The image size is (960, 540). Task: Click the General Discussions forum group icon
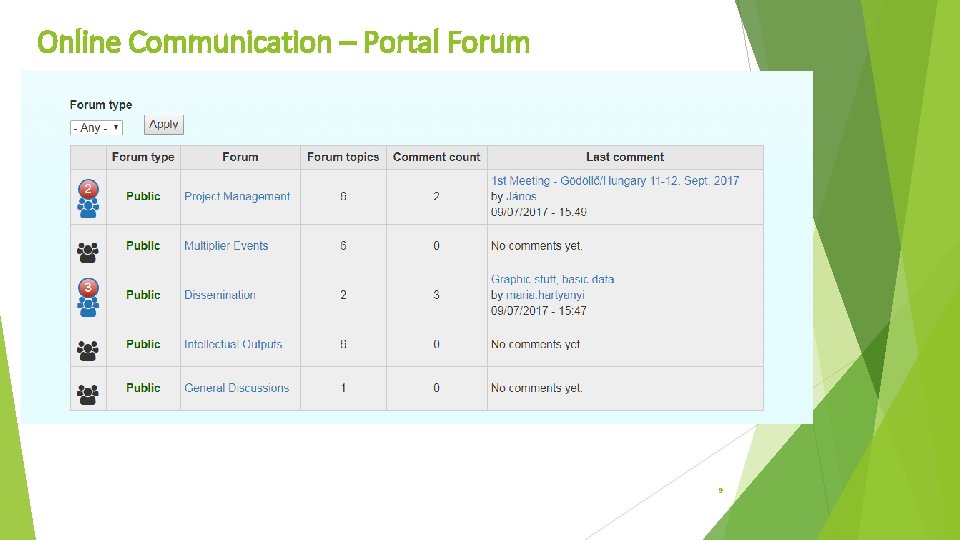point(88,395)
